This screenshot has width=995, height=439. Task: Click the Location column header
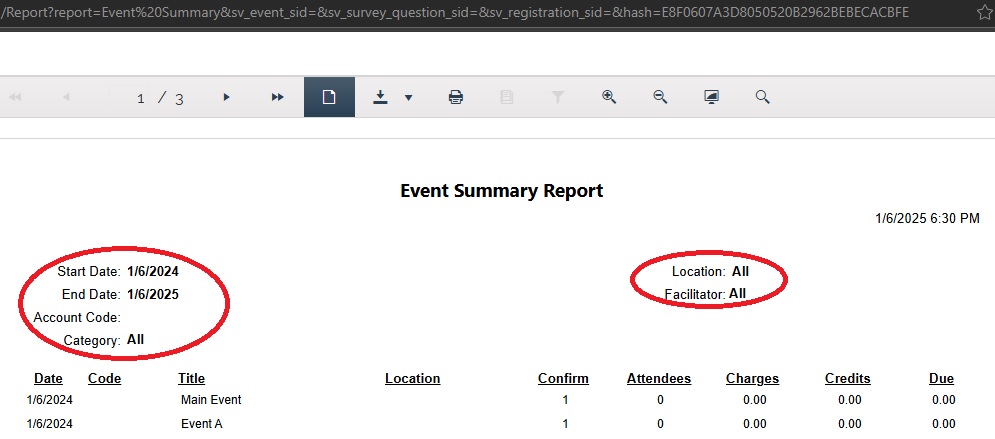[x=412, y=379]
